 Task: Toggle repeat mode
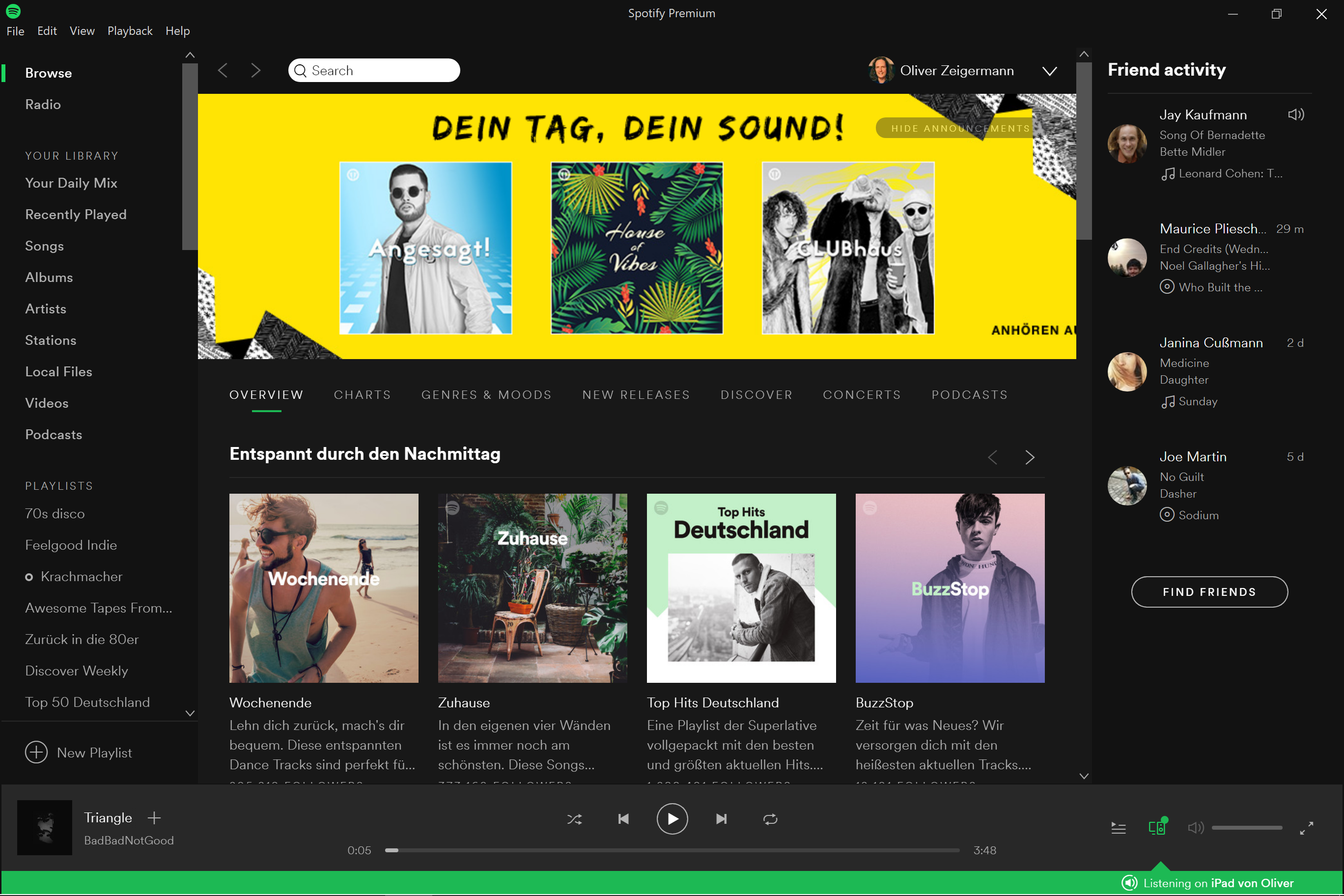click(x=770, y=819)
